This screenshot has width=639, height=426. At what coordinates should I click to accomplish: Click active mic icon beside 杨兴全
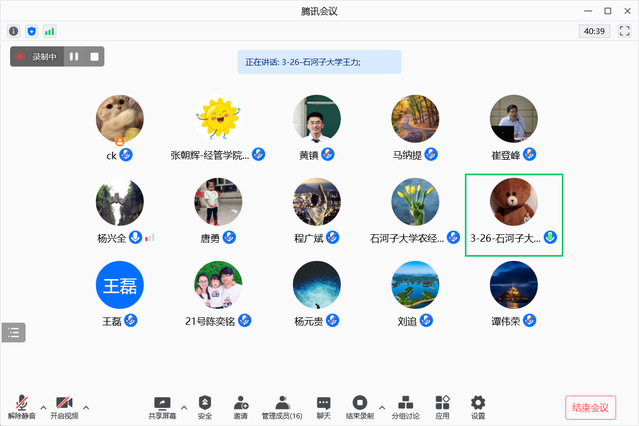pyautogui.click(x=136, y=237)
